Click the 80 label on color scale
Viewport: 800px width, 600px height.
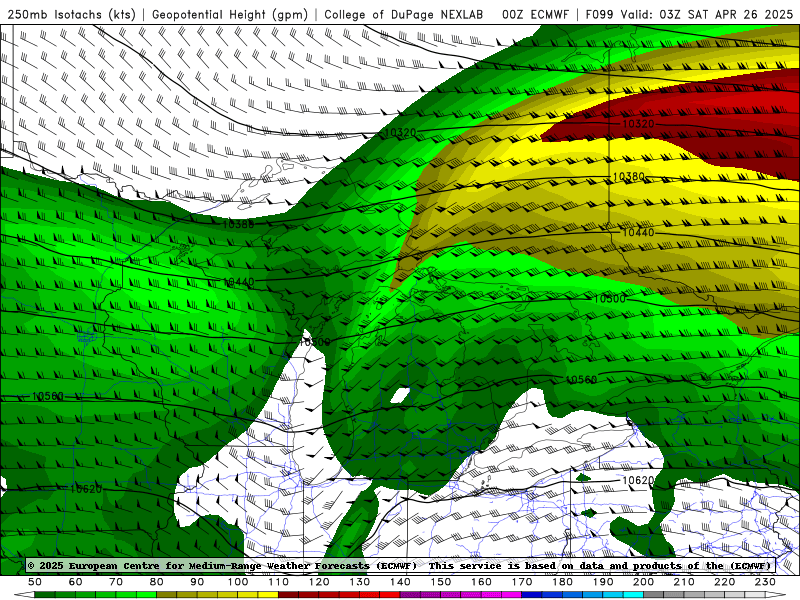(x=157, y=582)
